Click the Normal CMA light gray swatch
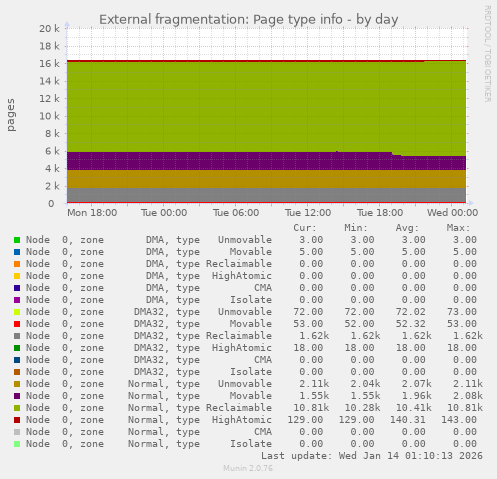The image size is (497, 479). pyautogui.click(x=17, y=432)
